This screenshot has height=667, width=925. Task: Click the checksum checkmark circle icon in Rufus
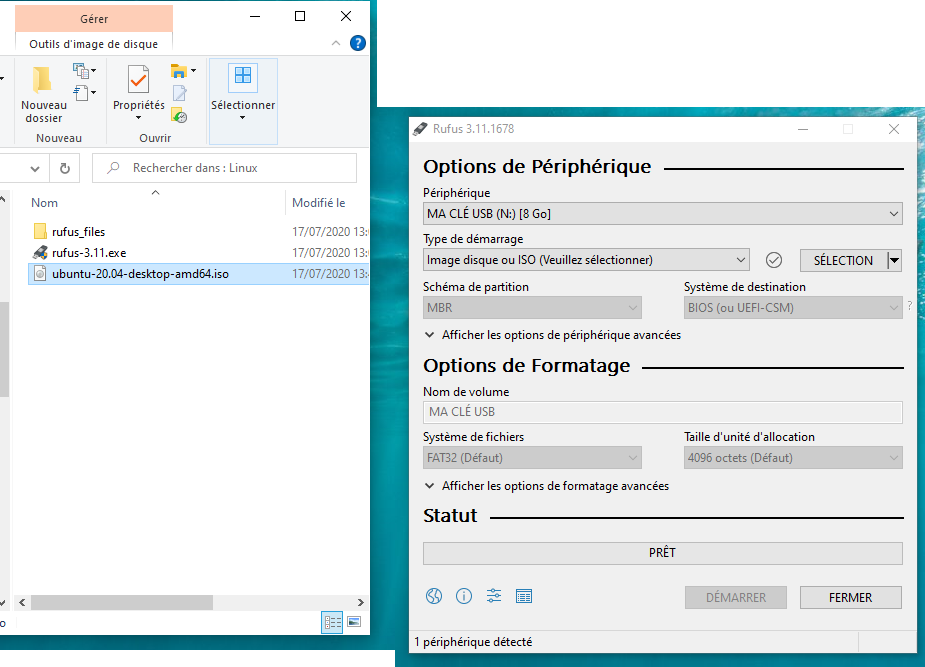pyautogui.click(x=773, y=260)
